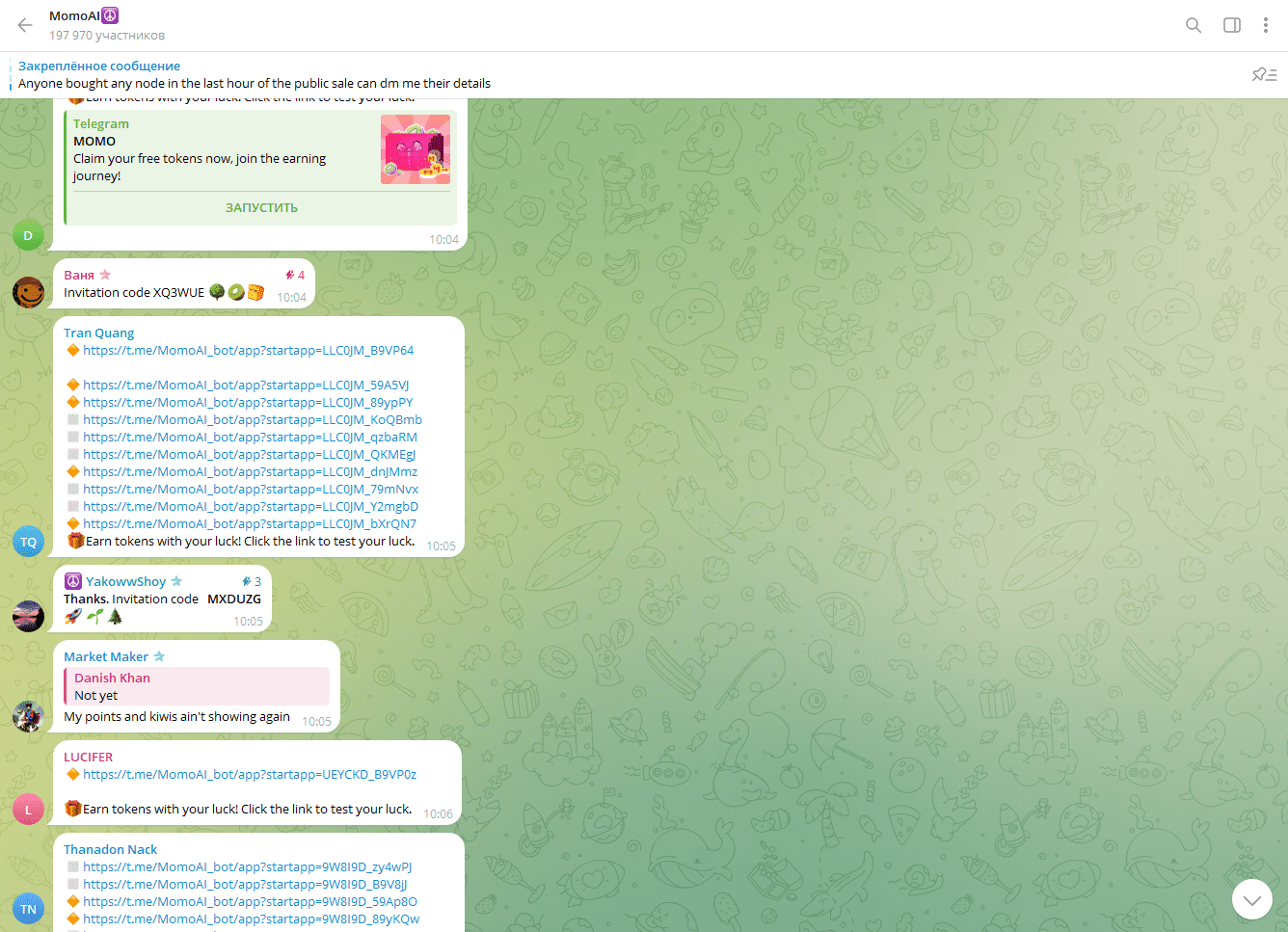Click the 10:05 timestamp on Tran Quang's message
This screenshot has width=1288, height=932.
pyautogui.click(x=441, y=546)
